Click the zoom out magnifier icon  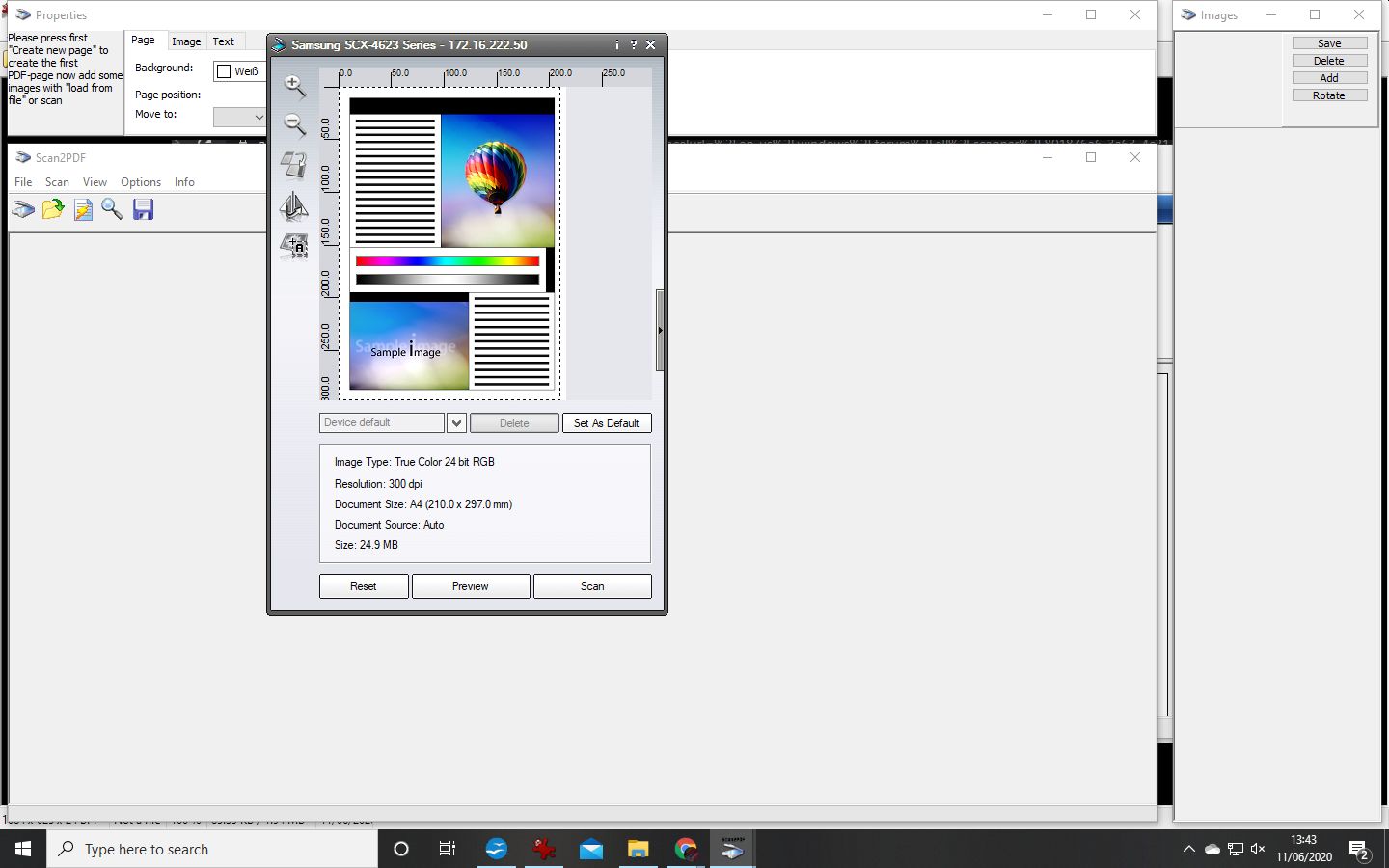point(294,124)
